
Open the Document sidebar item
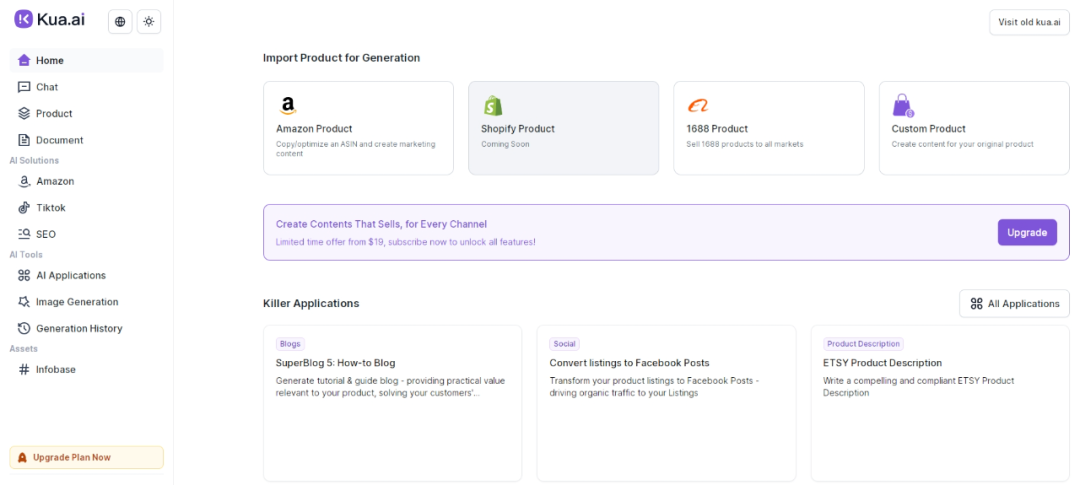coord(59,140)
